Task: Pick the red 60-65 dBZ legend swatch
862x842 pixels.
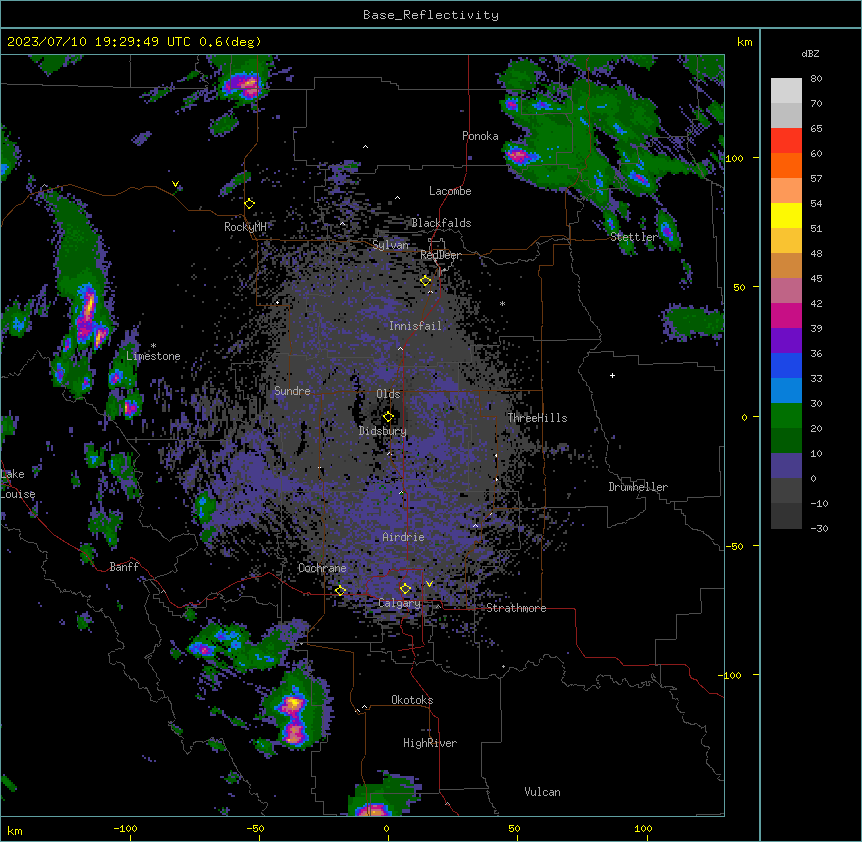Action: pos(786,141)
